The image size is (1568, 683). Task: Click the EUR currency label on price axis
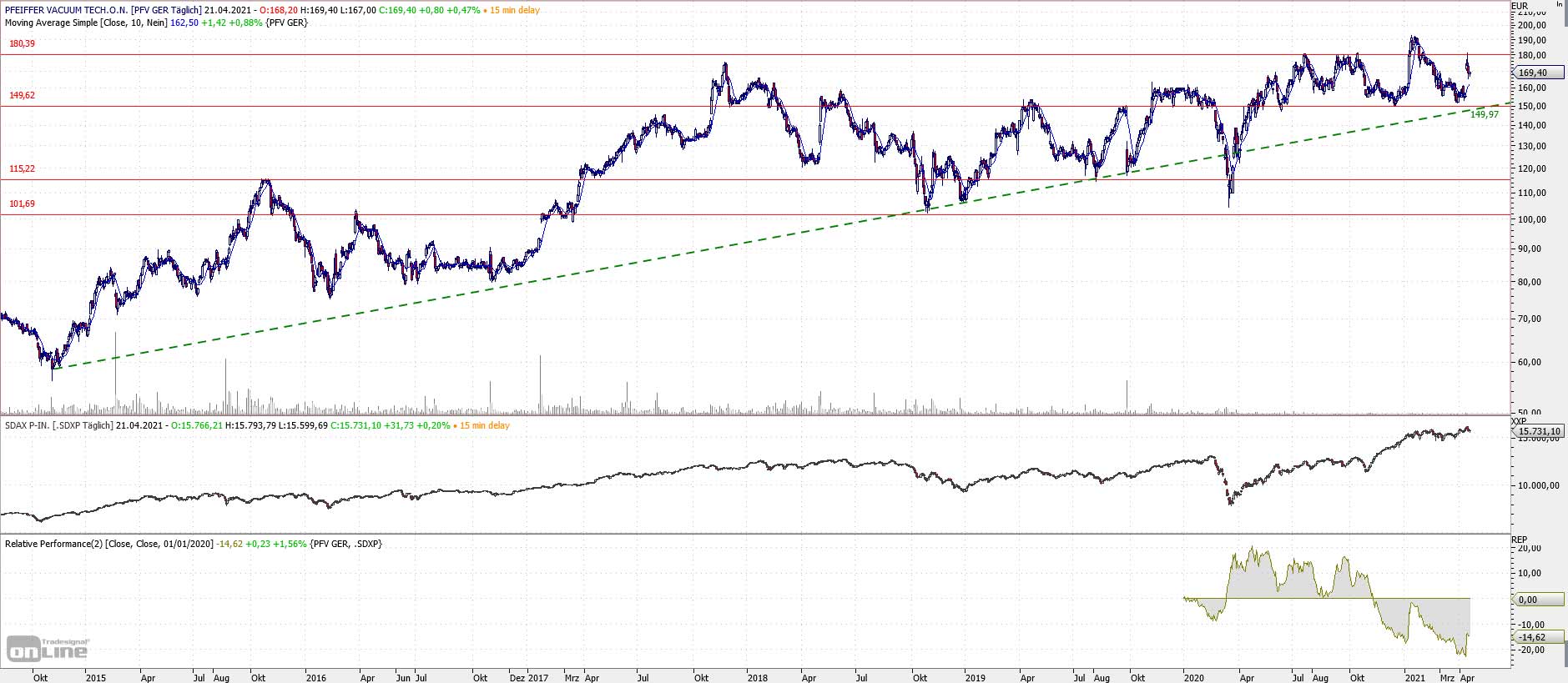pos(1520,6)
